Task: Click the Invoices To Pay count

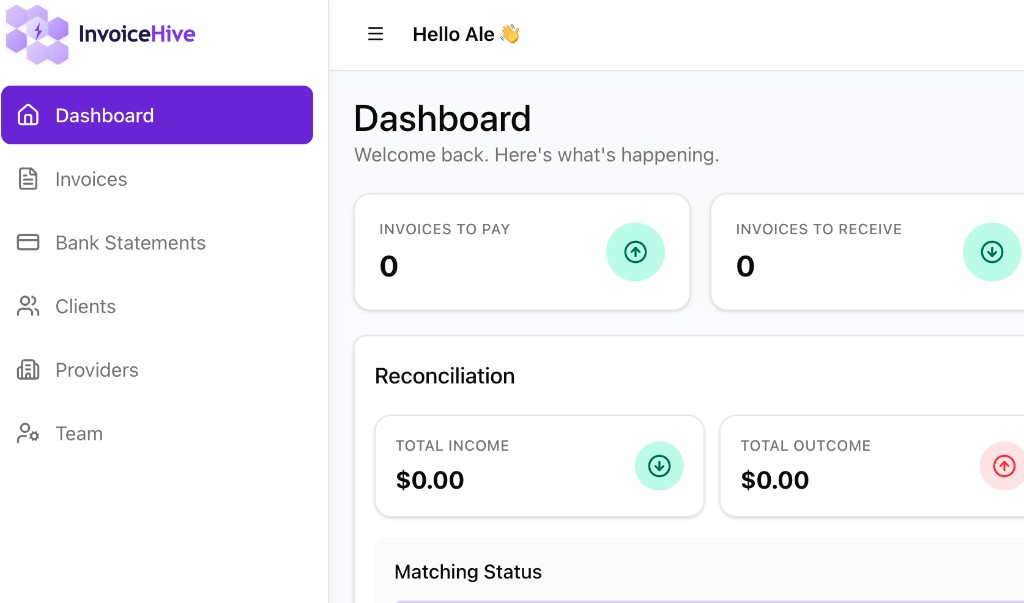Action: [x=389, y=266]
